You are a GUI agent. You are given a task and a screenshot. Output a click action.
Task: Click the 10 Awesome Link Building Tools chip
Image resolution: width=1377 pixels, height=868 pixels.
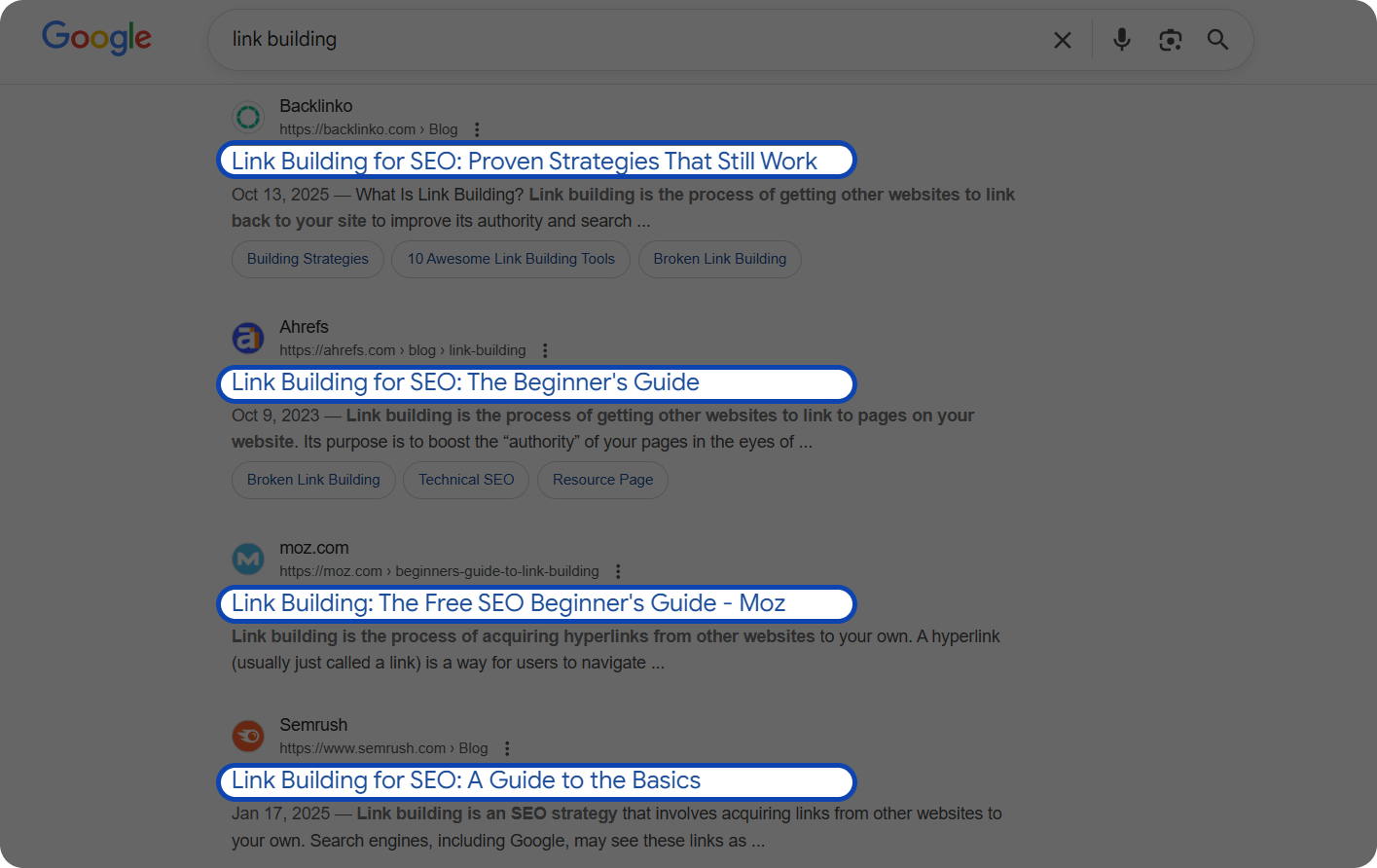[x=510, y=259]
